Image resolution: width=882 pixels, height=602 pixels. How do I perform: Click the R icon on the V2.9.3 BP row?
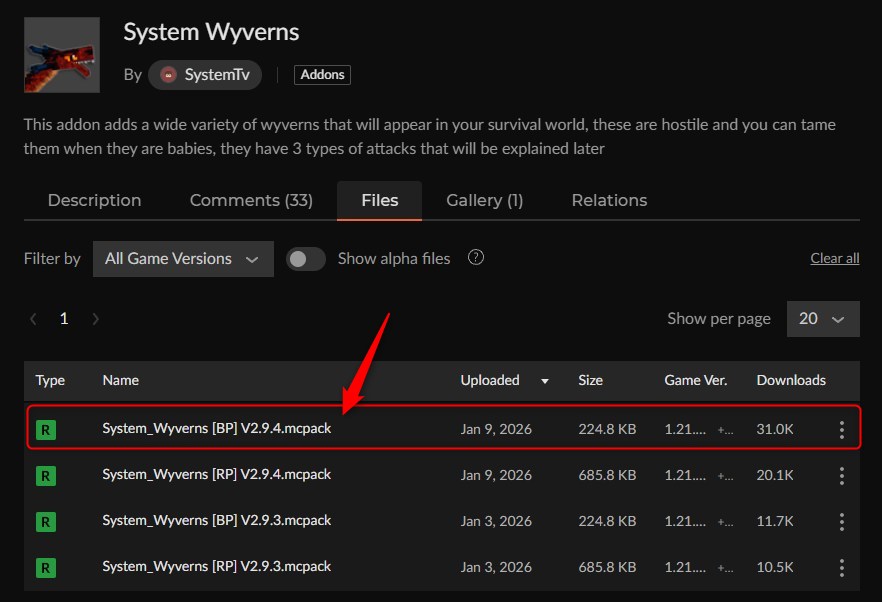pyautogui.click(x=45, y=521)
